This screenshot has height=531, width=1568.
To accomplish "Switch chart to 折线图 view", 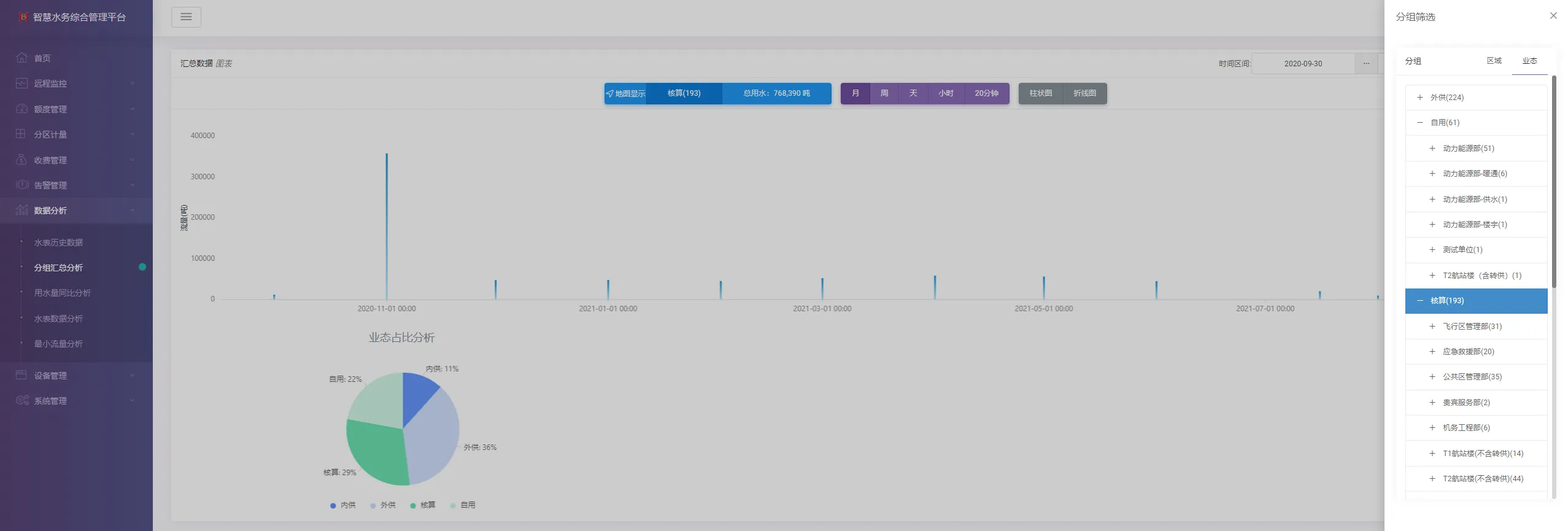I will [x=1084, y=93].
